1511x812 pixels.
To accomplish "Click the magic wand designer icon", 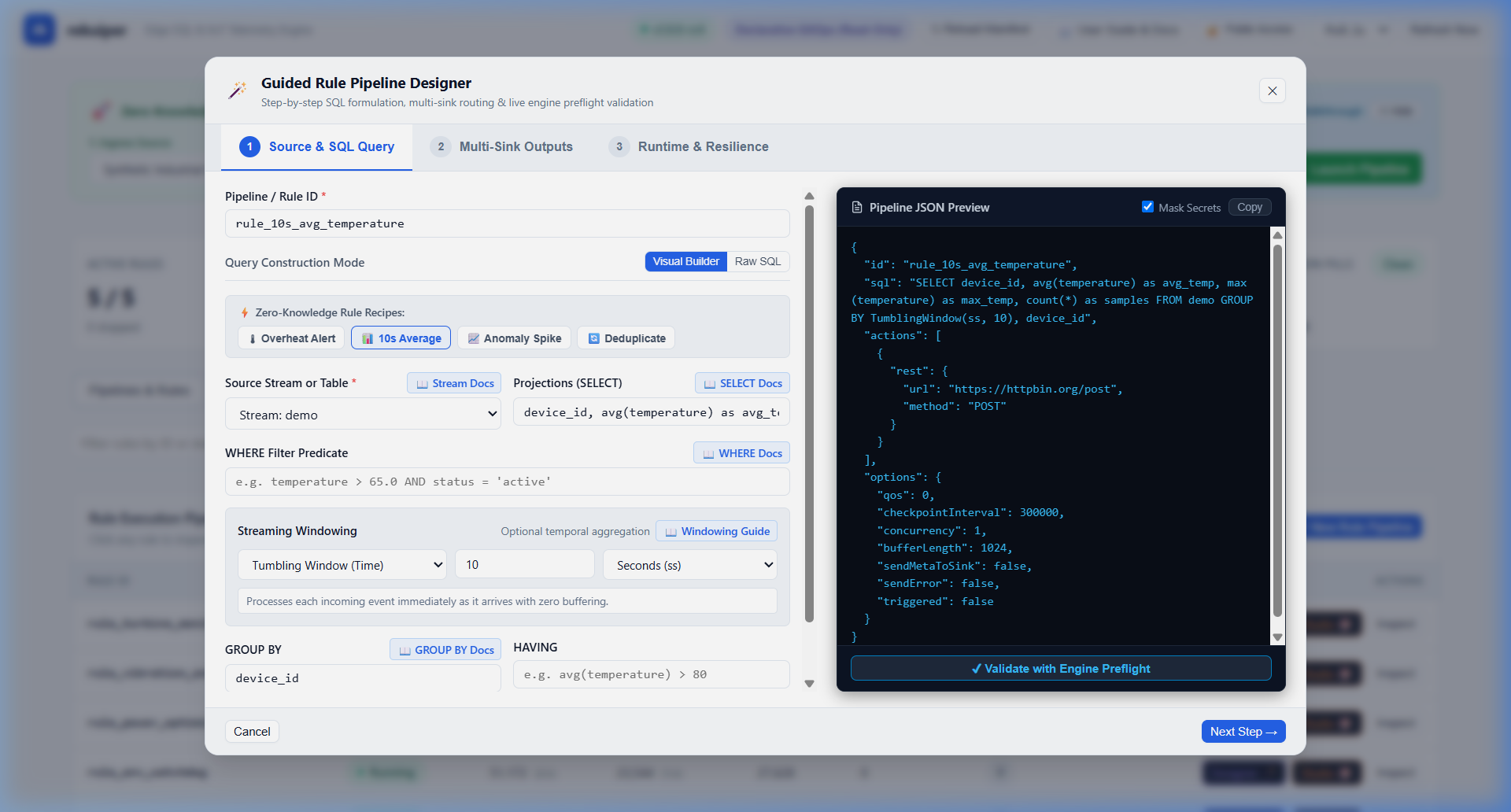I will coord(237,90).
